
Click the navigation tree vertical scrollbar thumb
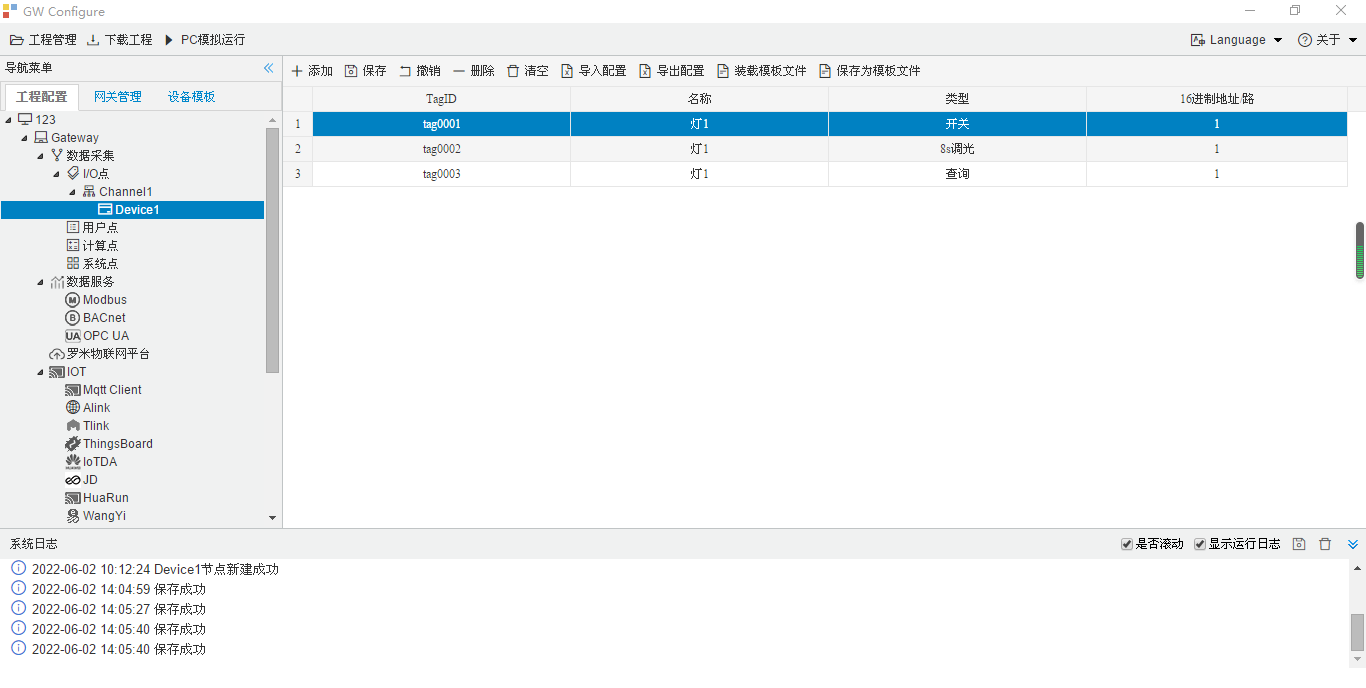pos(273,250)
